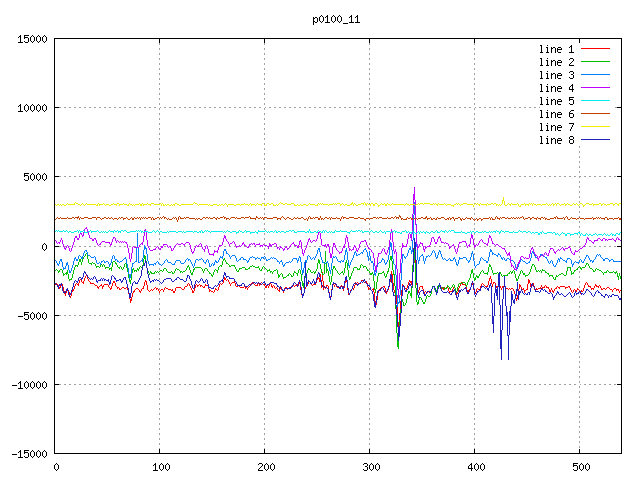Select the "line 6" legend label

click(556, 114)
